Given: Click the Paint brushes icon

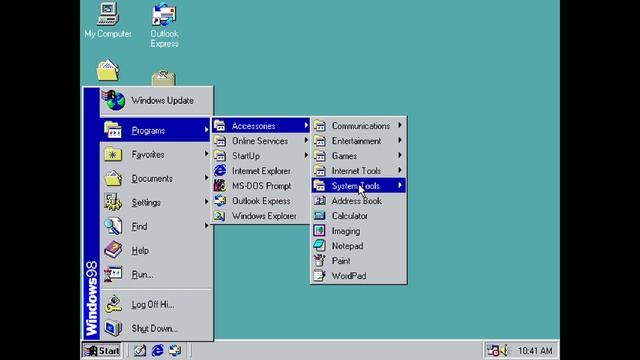Looking at the screenshot, I should click(320, 260).
